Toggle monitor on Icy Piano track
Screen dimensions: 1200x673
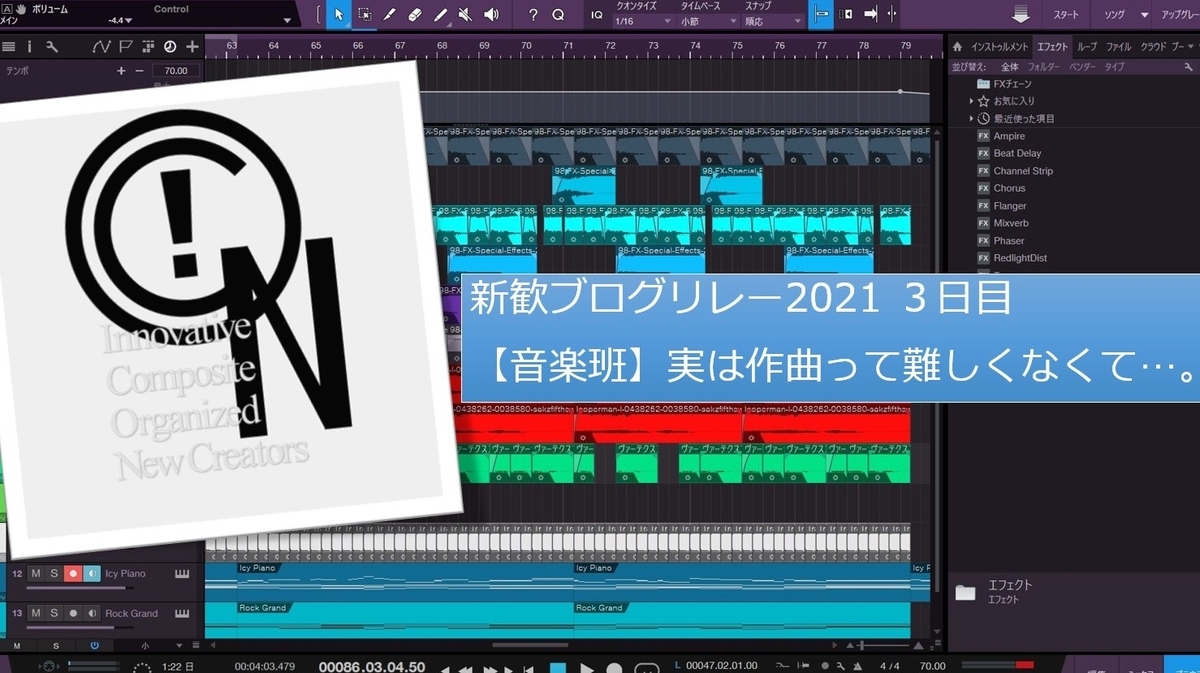coord(91,574)
